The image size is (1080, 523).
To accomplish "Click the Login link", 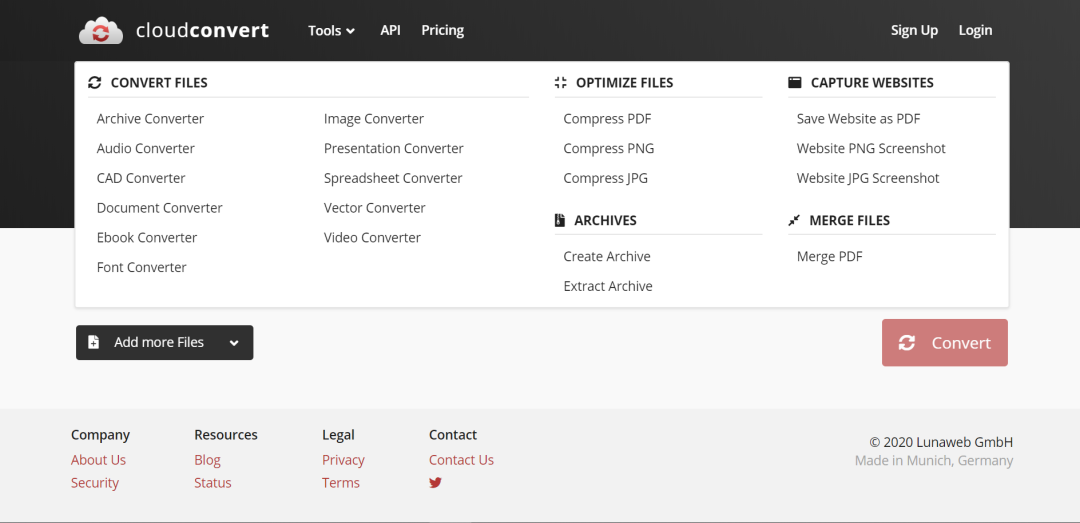I will pos(975,30).
